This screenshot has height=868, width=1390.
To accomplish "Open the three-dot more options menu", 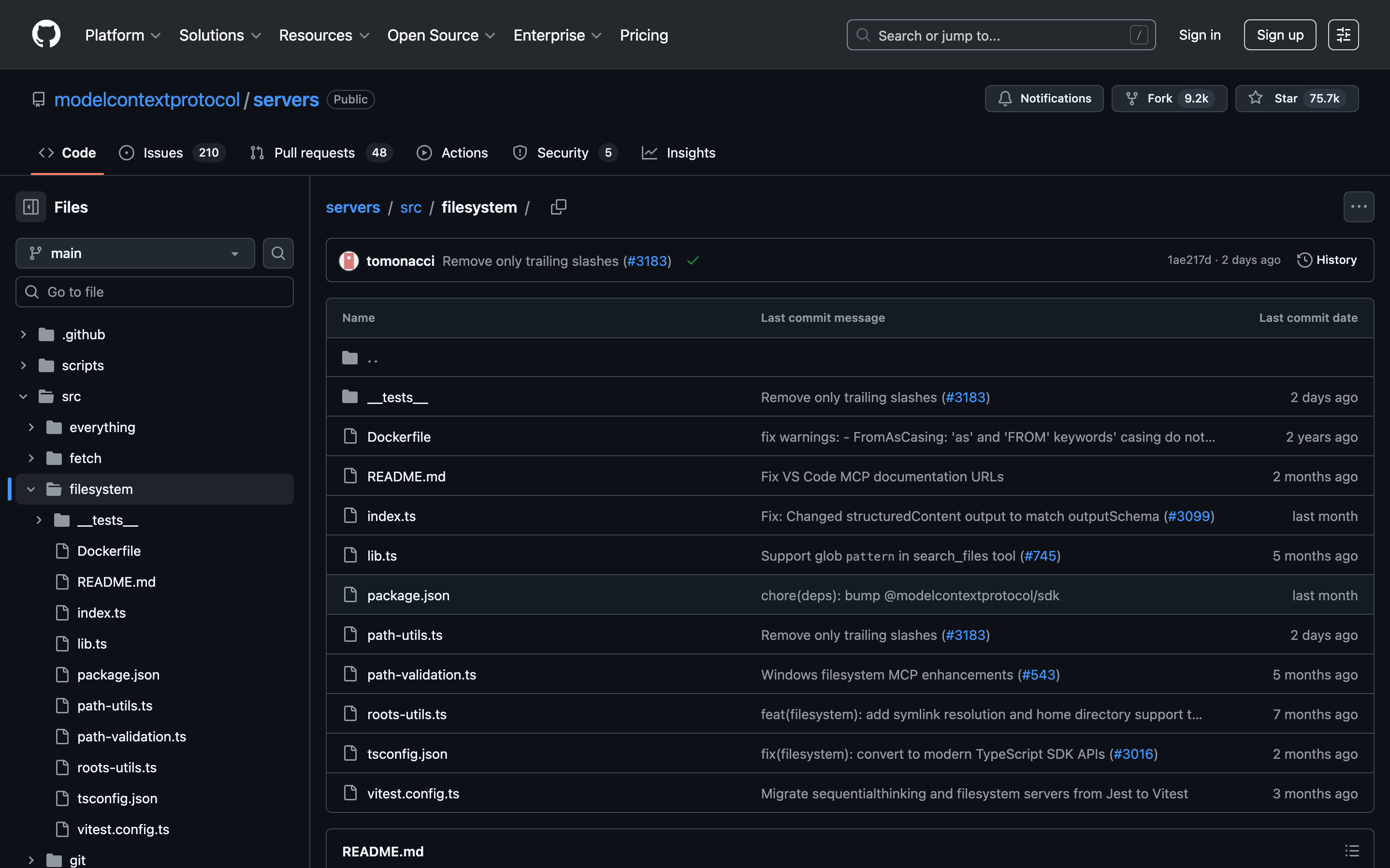I will [x=1358, y=207].
